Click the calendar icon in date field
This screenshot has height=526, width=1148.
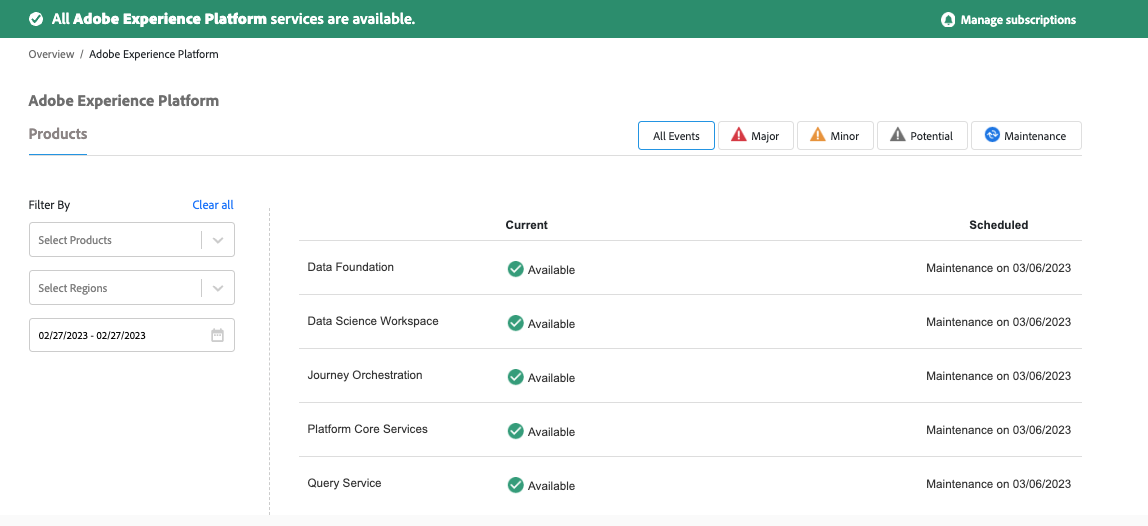tap(217, 336)
